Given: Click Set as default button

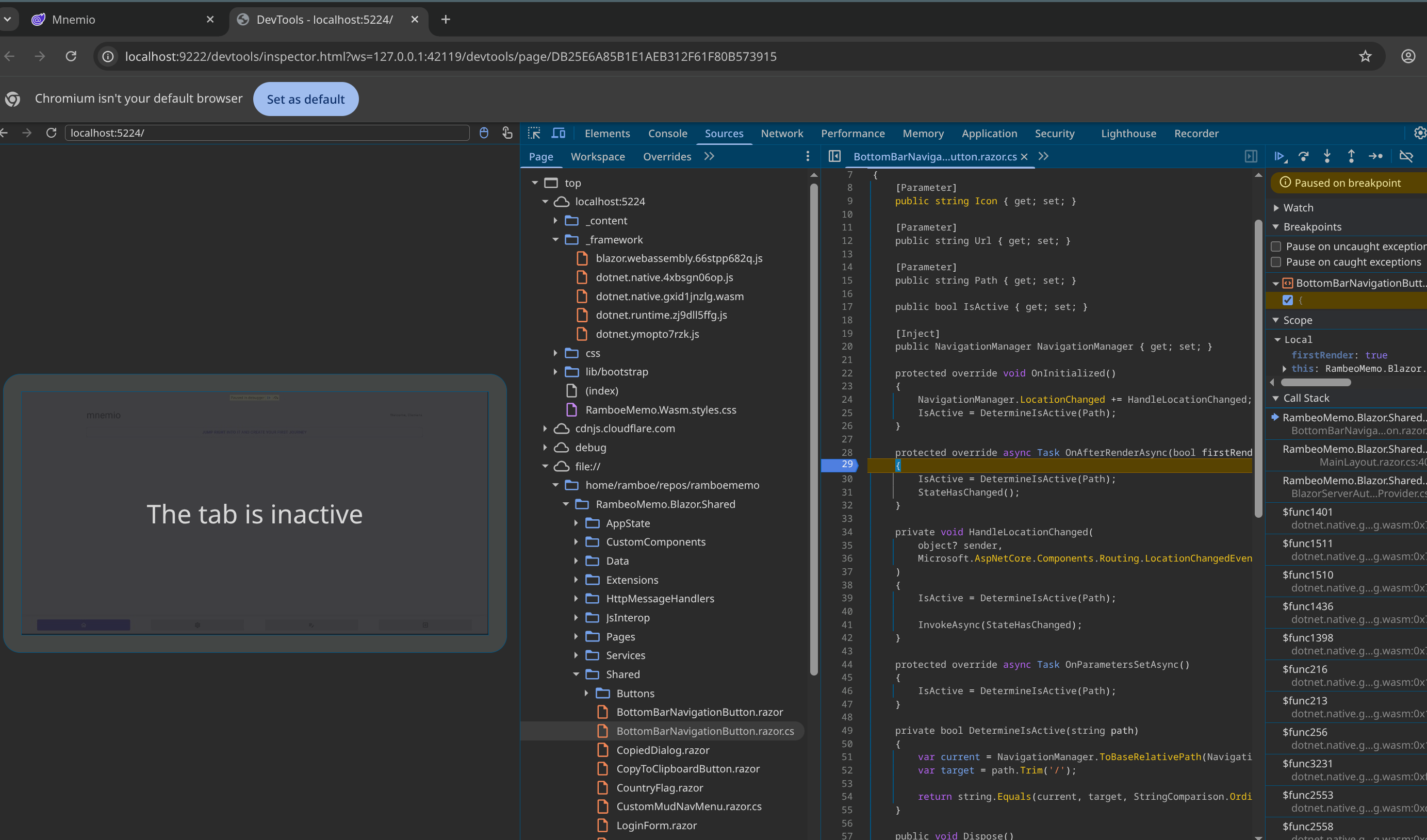Looking at the screenshot, I should (305, 99).
